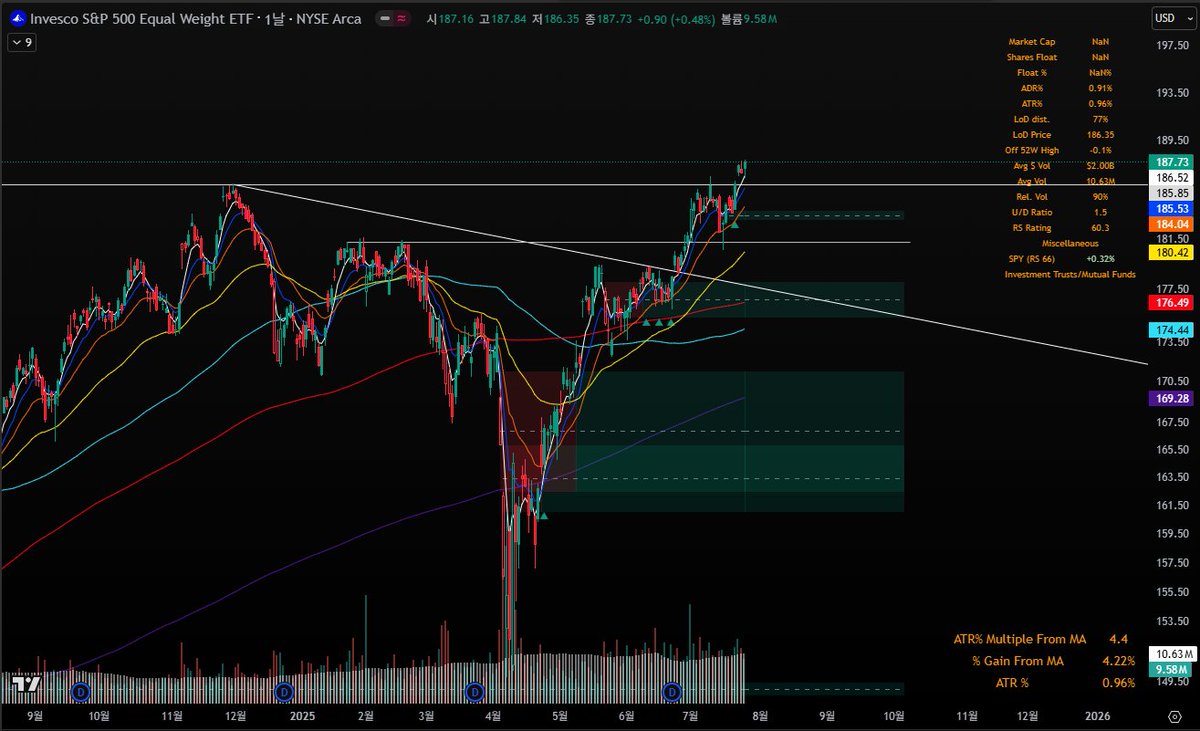1200x731 pixels.
Task: Click the green 187.73 current price label
Action: pos(1170,162)
